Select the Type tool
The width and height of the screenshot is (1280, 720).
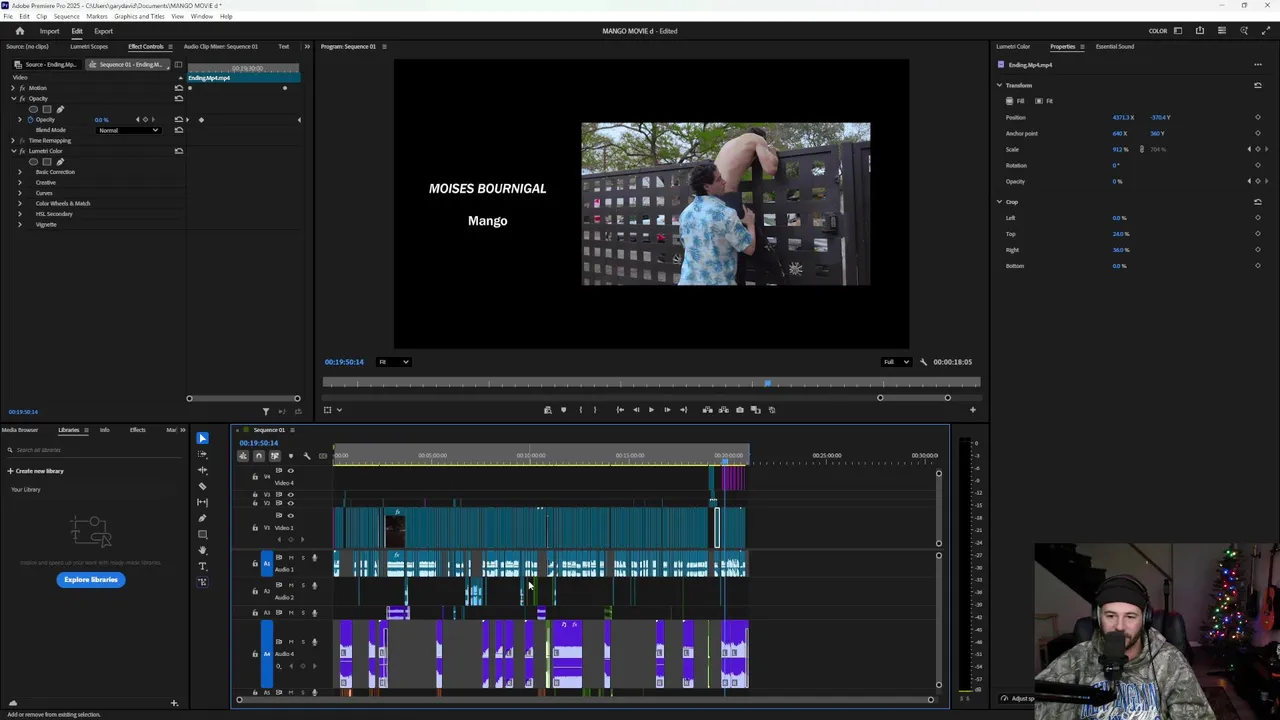tap(202, 566)
